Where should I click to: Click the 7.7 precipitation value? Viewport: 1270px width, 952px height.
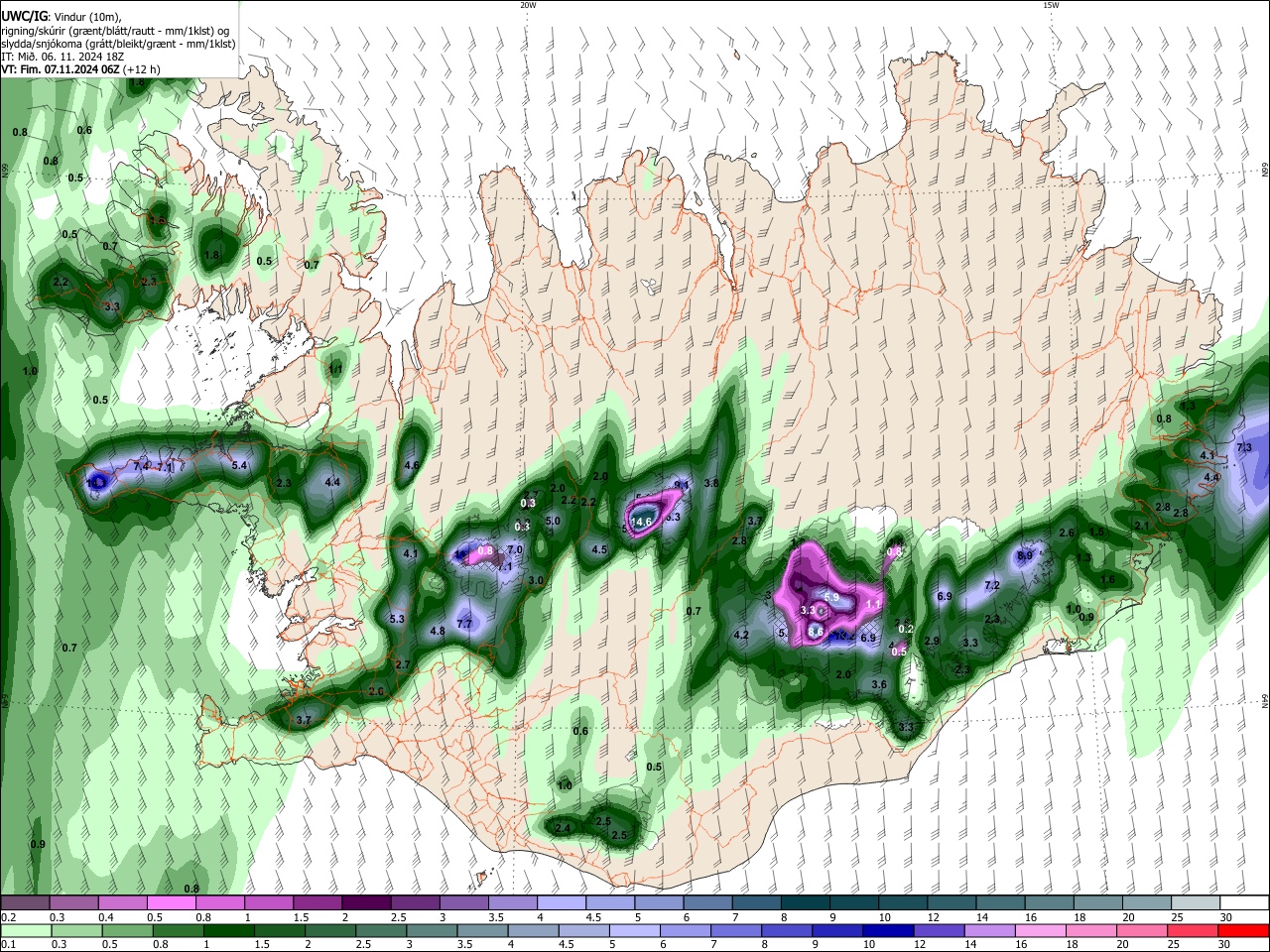[464, 624]
